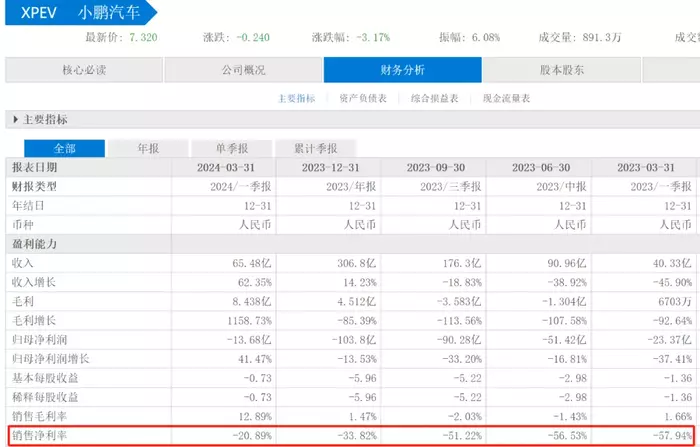Go to the 综合损益表 link
700x447 pixels.
click(x=435, y=98)
